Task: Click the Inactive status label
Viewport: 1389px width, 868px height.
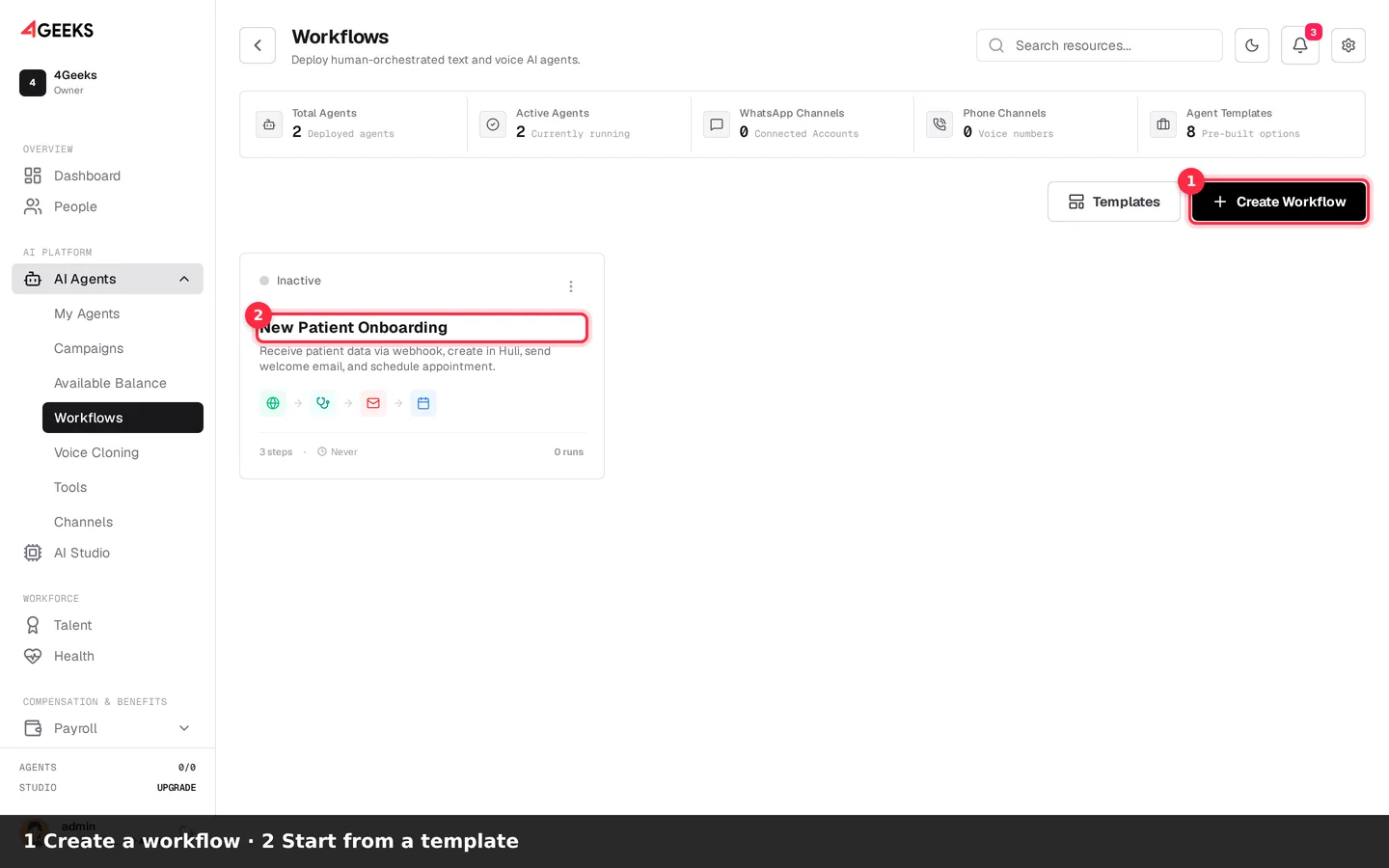Action: point(299,281)
